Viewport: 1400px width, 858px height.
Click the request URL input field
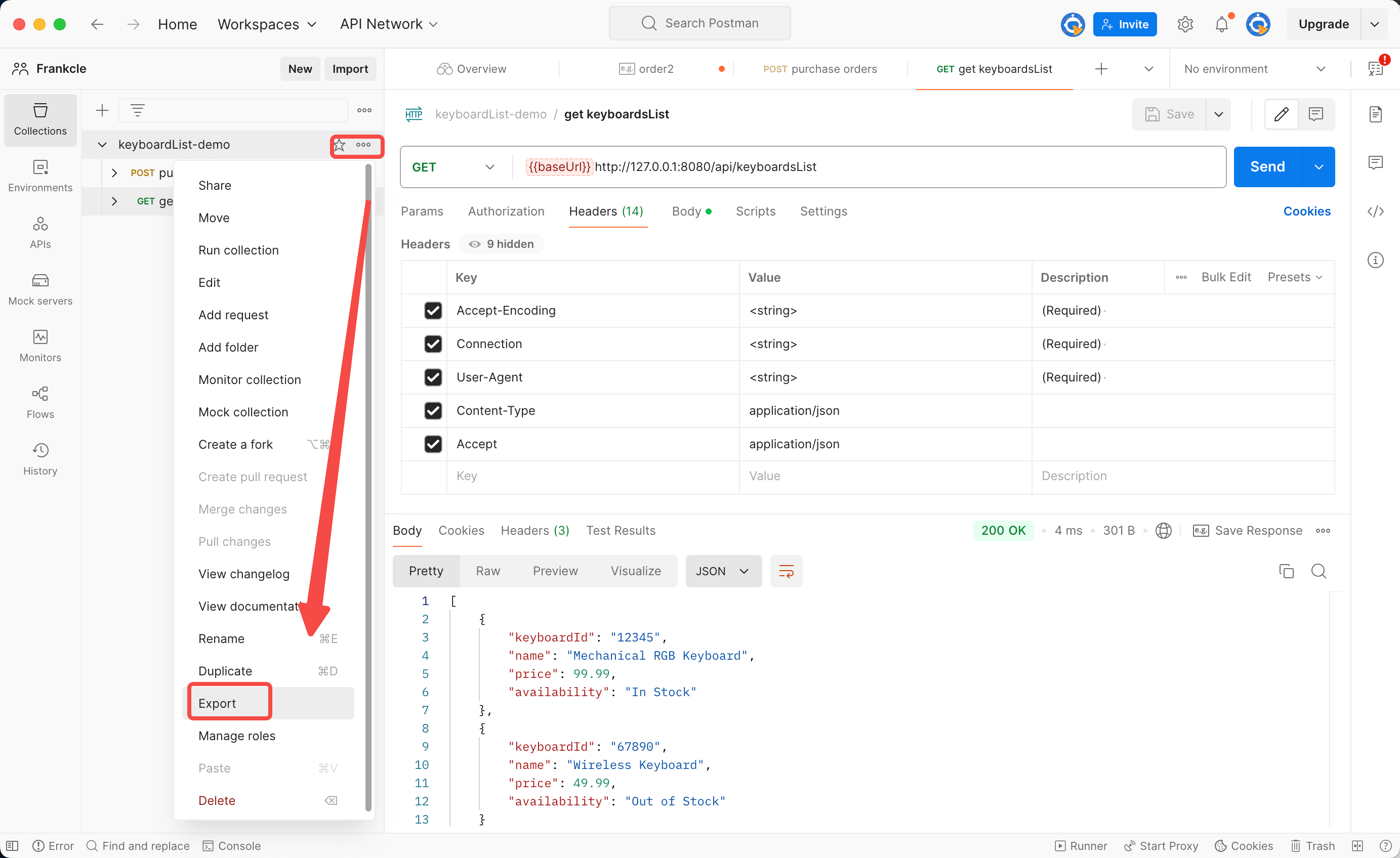click(x=870, y=167)
